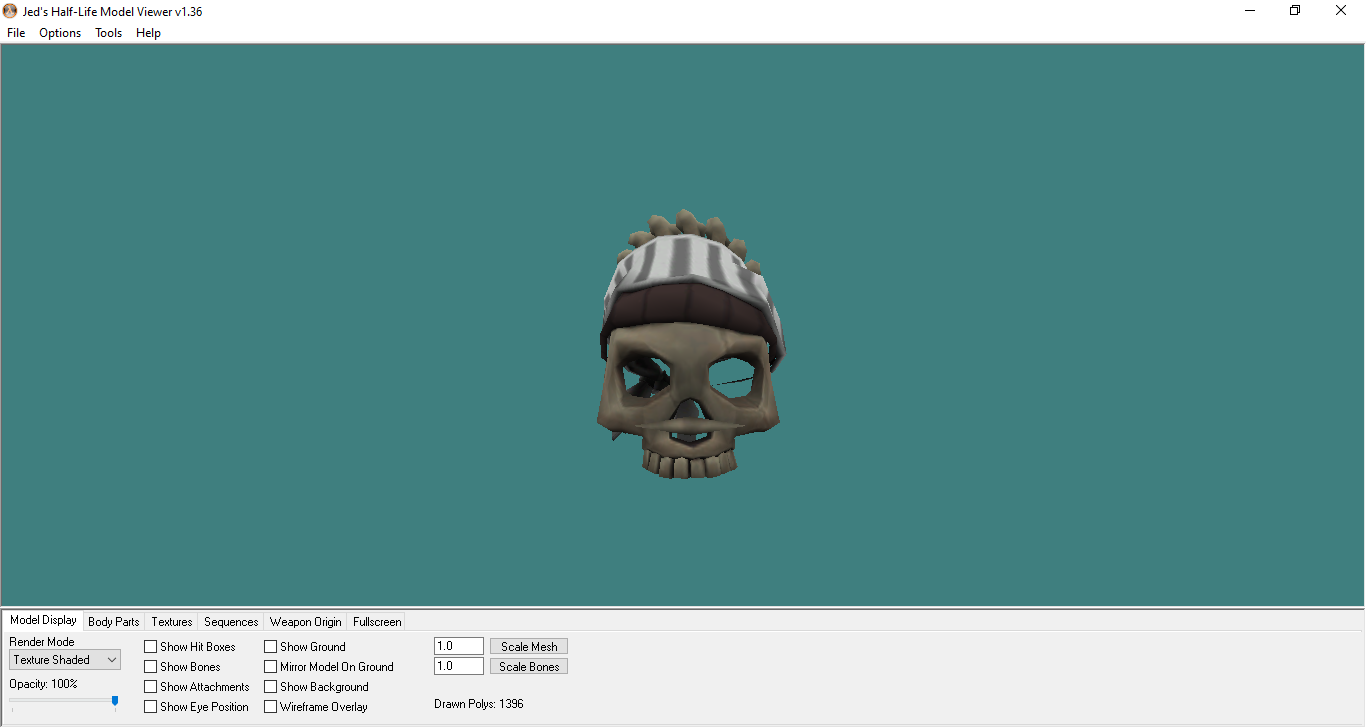Enable Show Ground checkbox
This screenshot has height=727, width=1366.
pyautogui.click(x=271, y=647)
